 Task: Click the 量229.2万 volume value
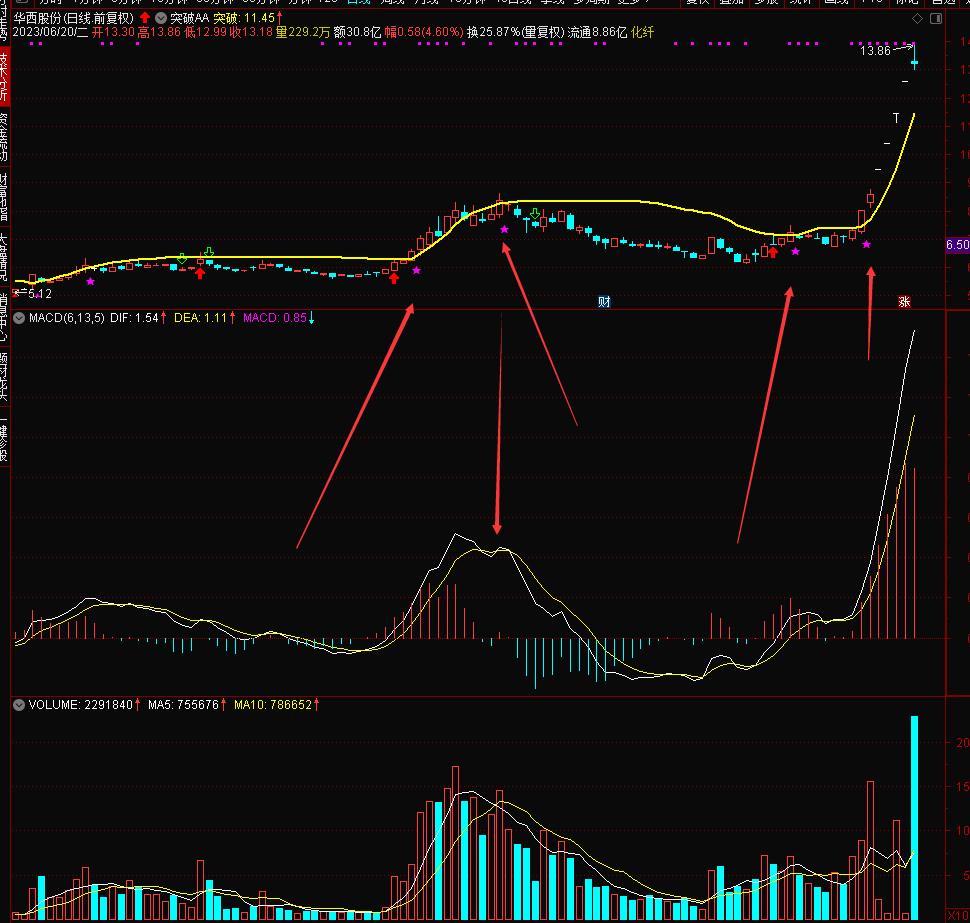pyautogui.click(x=303, y=32)
